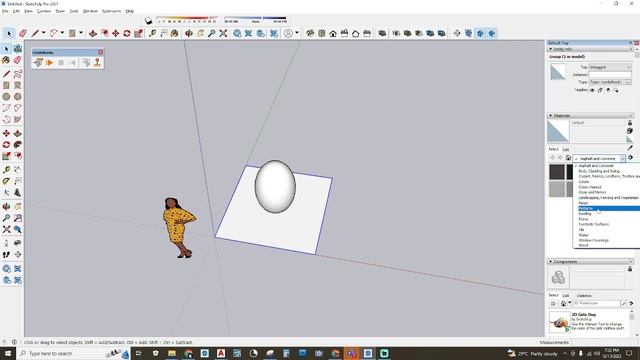
Task: Collapse the Entity Info panel
Action: point(550,49)
